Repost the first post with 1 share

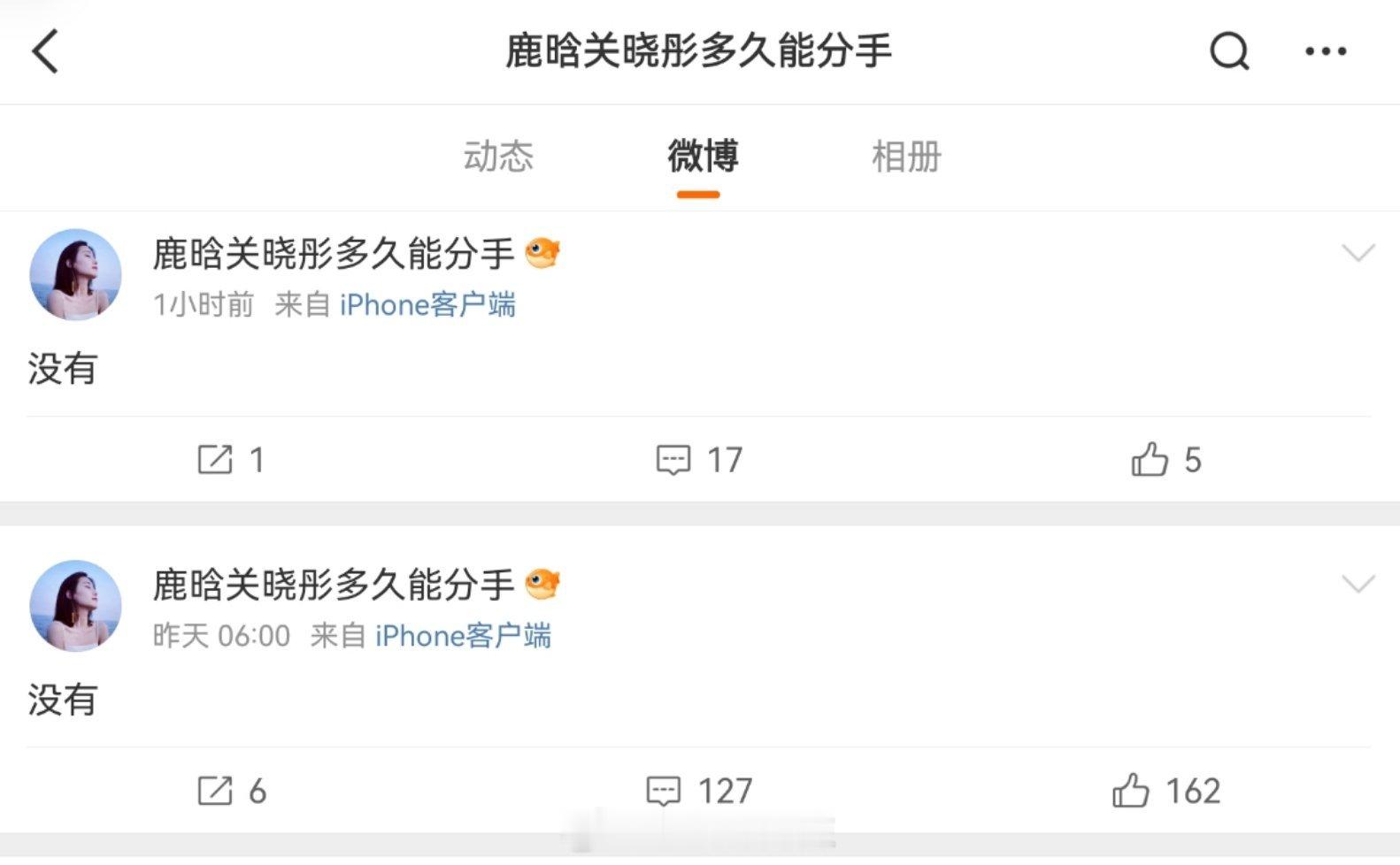click(x=230, y=460)
